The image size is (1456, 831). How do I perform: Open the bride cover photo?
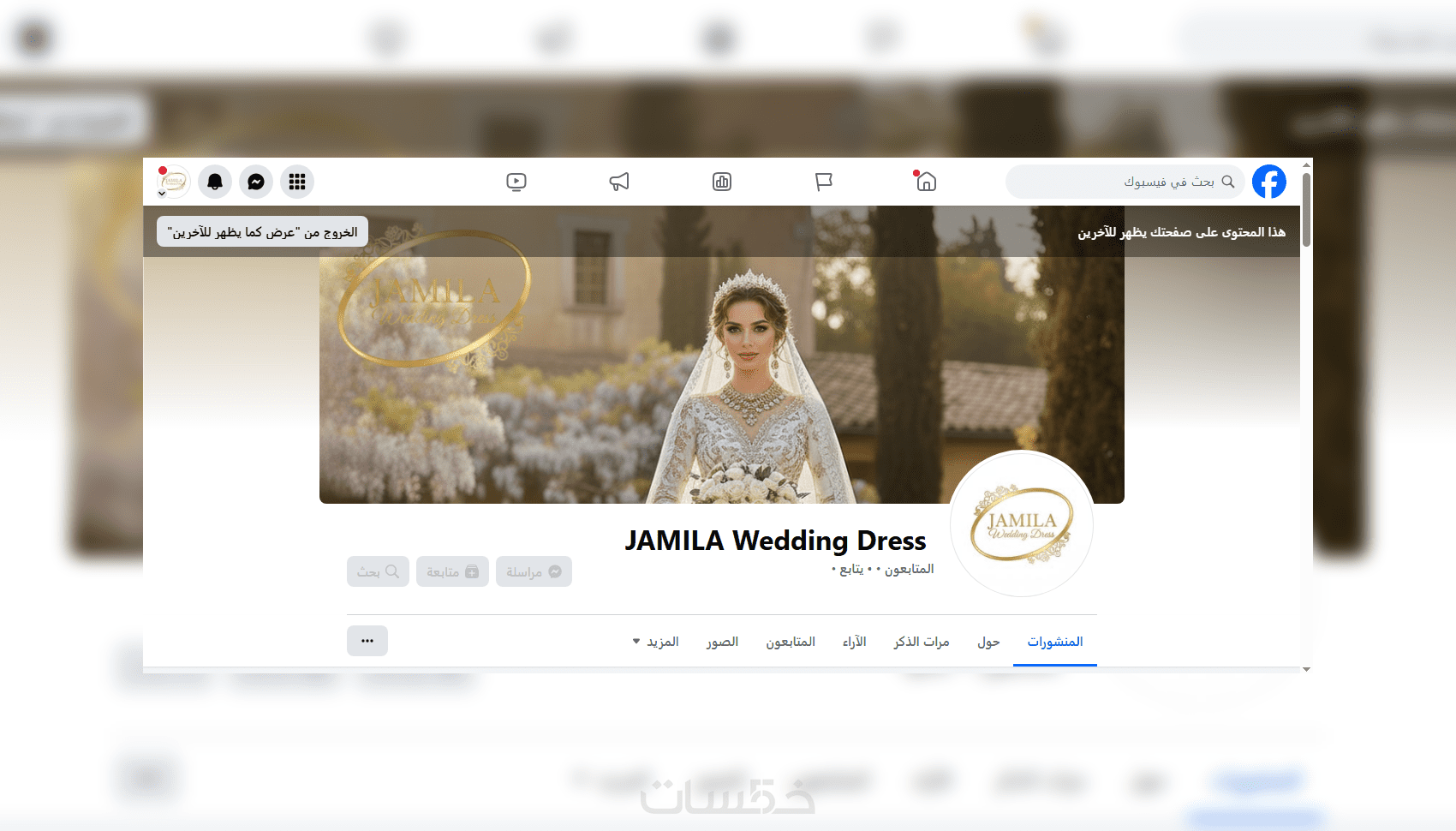pos(722,355)
